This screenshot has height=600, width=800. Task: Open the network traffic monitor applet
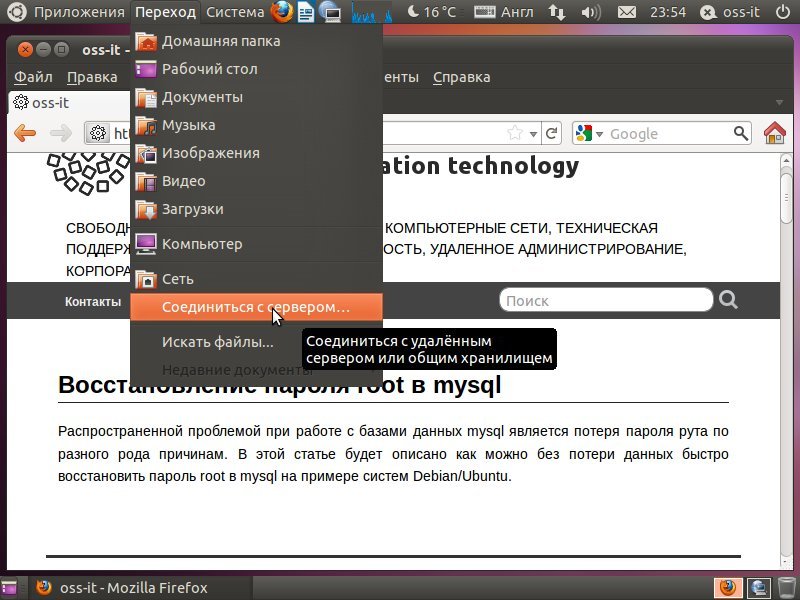(370, 12)
